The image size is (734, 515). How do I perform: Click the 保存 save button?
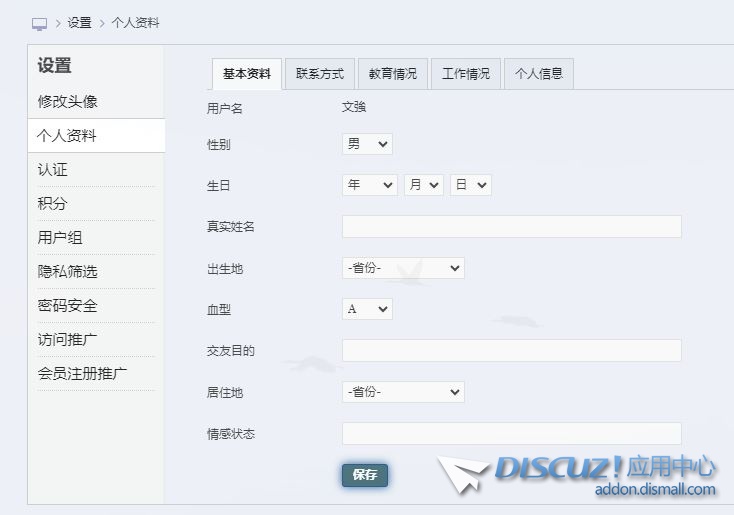pos(364,475)
